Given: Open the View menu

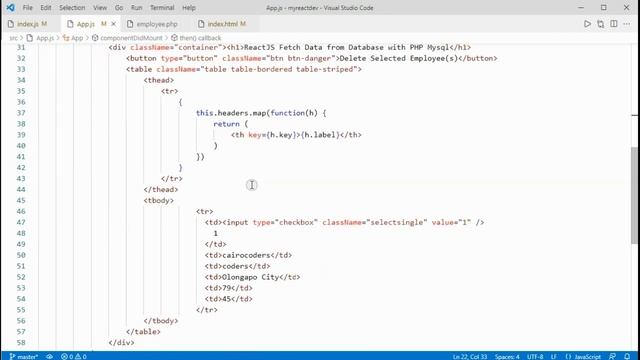Looking at the screenshot, I should click(x=100, y=8).
